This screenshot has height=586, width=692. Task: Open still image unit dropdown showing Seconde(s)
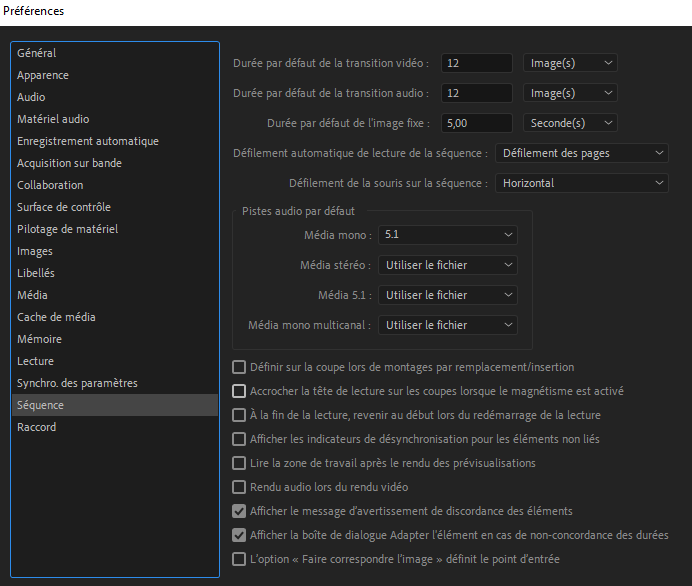[x=570, y=123]
